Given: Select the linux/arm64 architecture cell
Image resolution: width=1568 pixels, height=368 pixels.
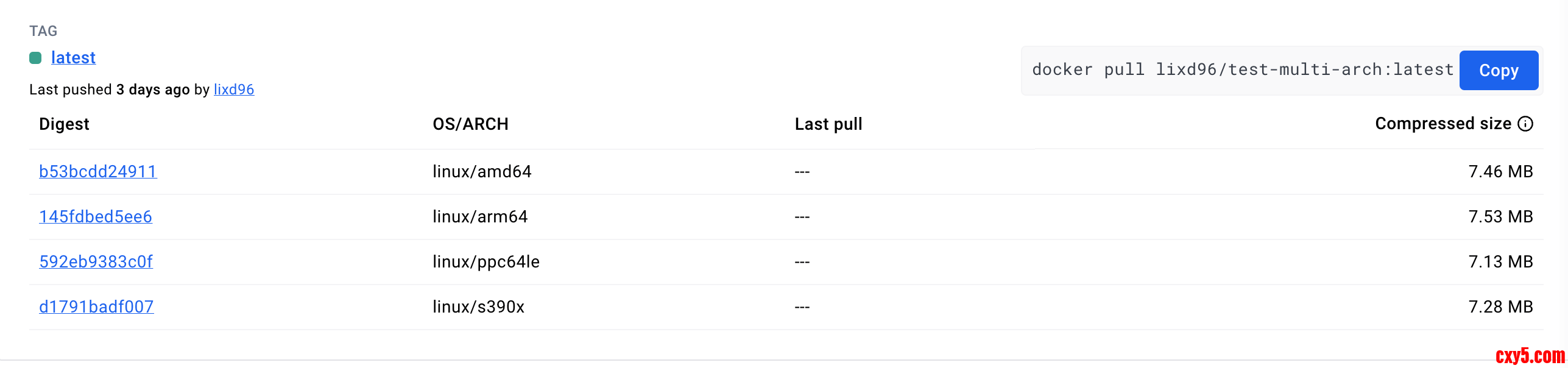Looking at the screenshot, I should point(480,216).
